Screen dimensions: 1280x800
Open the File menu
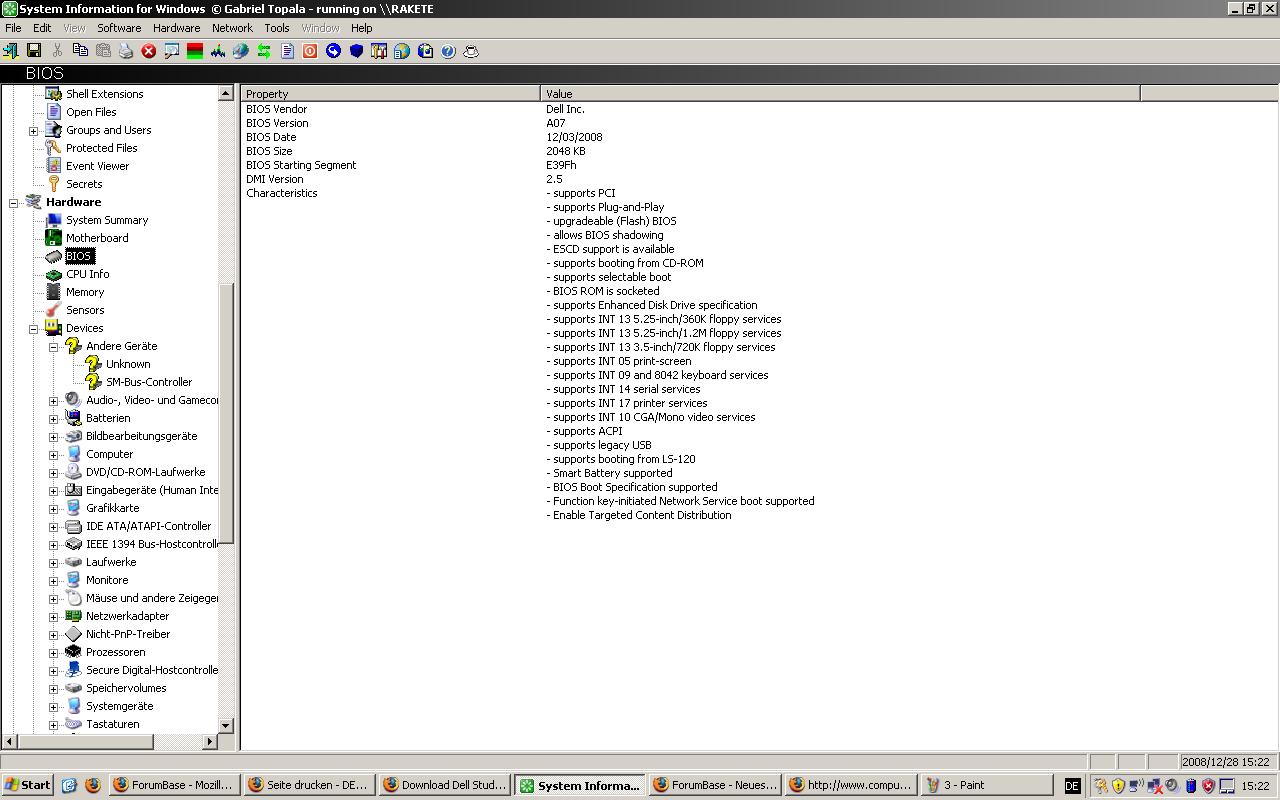tap(13, 28)
